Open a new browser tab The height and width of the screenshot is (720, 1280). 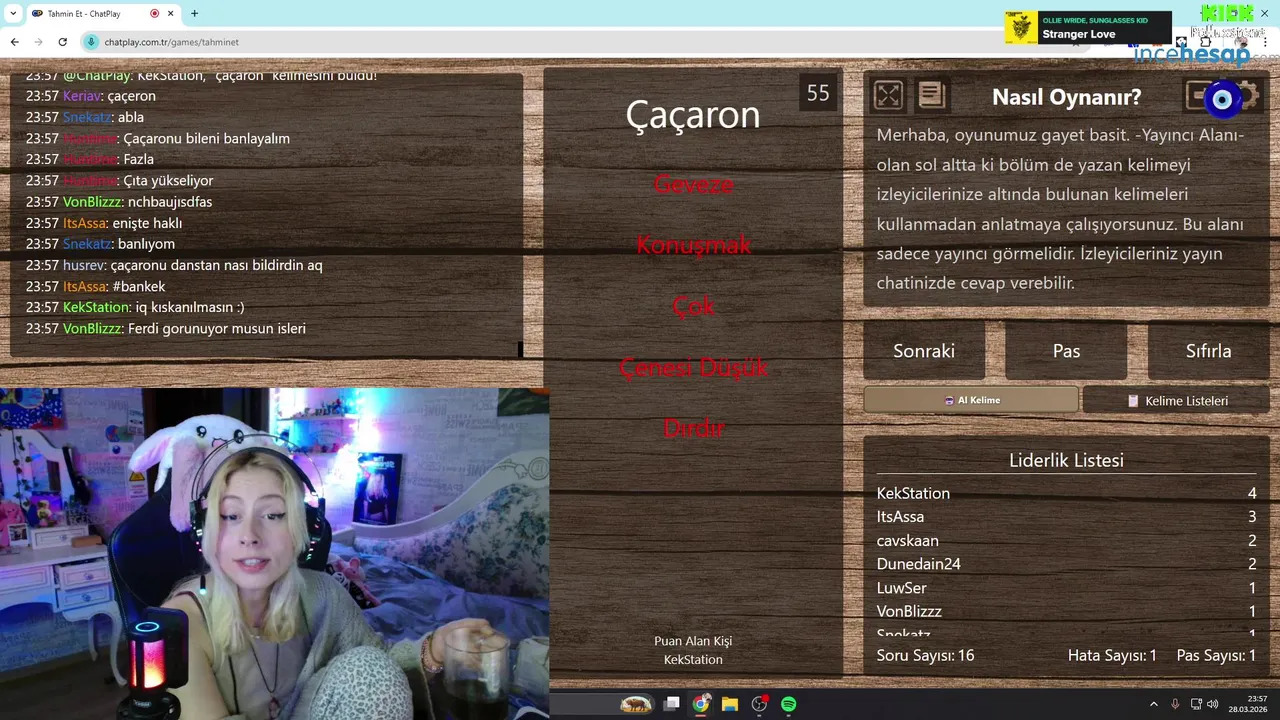(x=194, y=13)
